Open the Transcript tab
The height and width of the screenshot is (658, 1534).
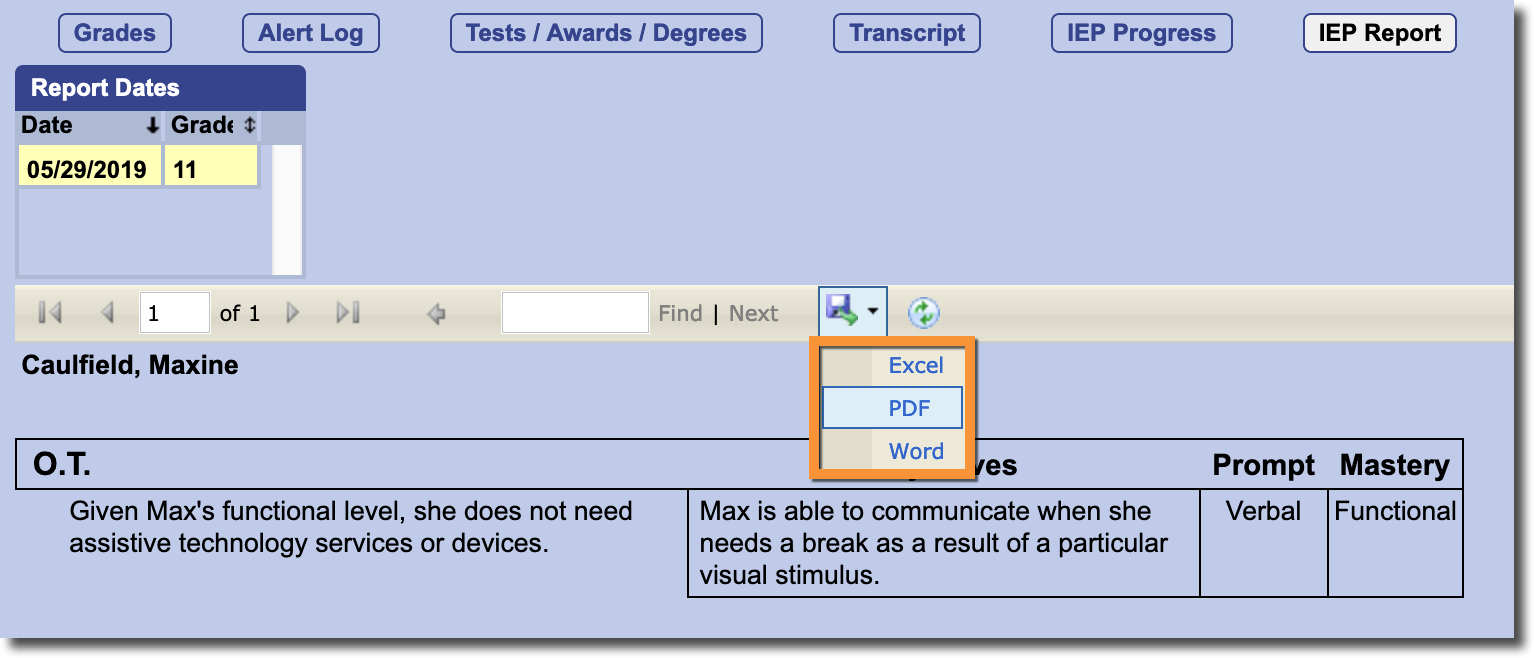pos(907,33)
